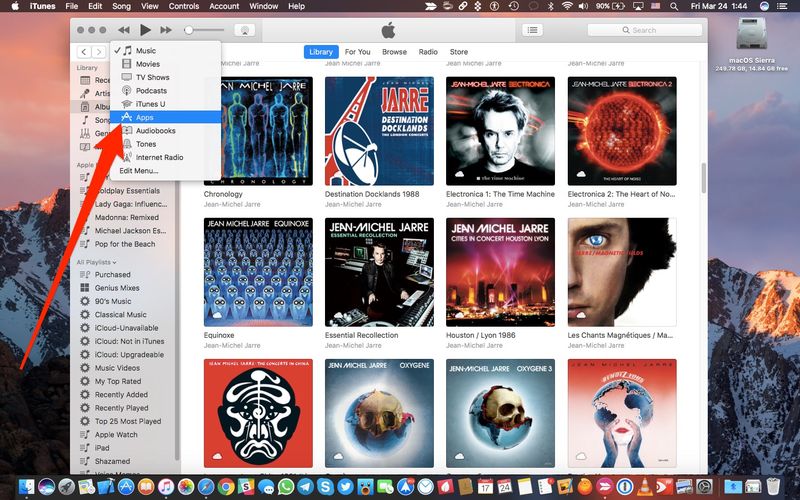The image size is (800, 500).
Task: Click the Bluetooth menu bar icon
Action: pyautogui.click(x=551, y=6)
